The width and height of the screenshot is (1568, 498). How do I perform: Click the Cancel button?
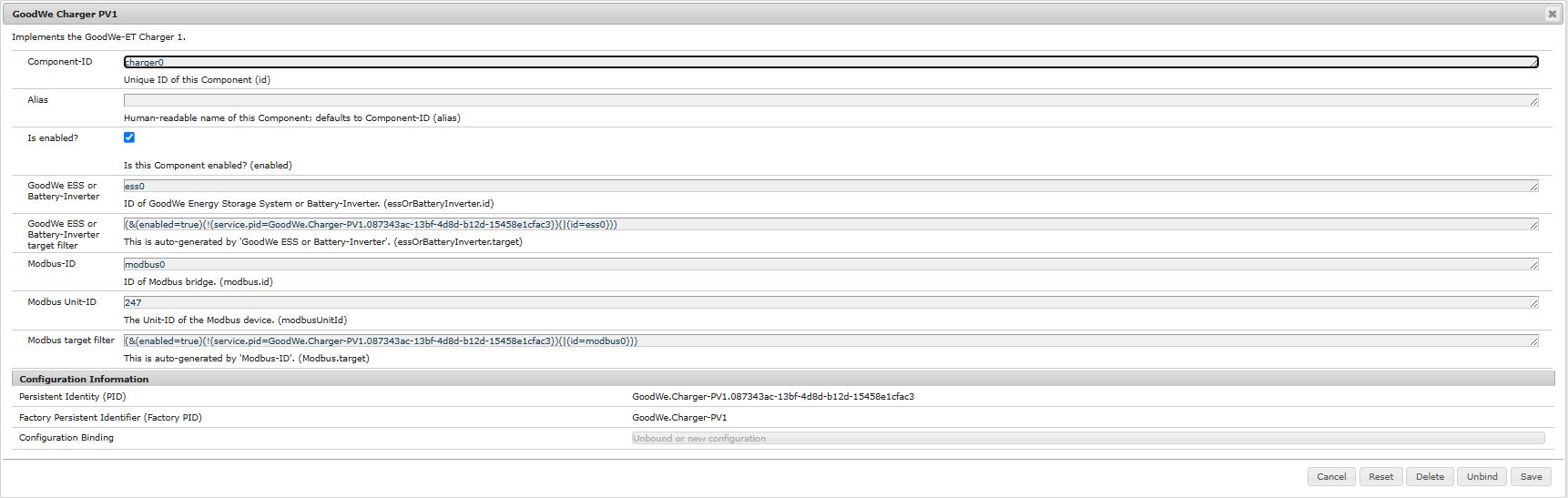coord(1331,476)
